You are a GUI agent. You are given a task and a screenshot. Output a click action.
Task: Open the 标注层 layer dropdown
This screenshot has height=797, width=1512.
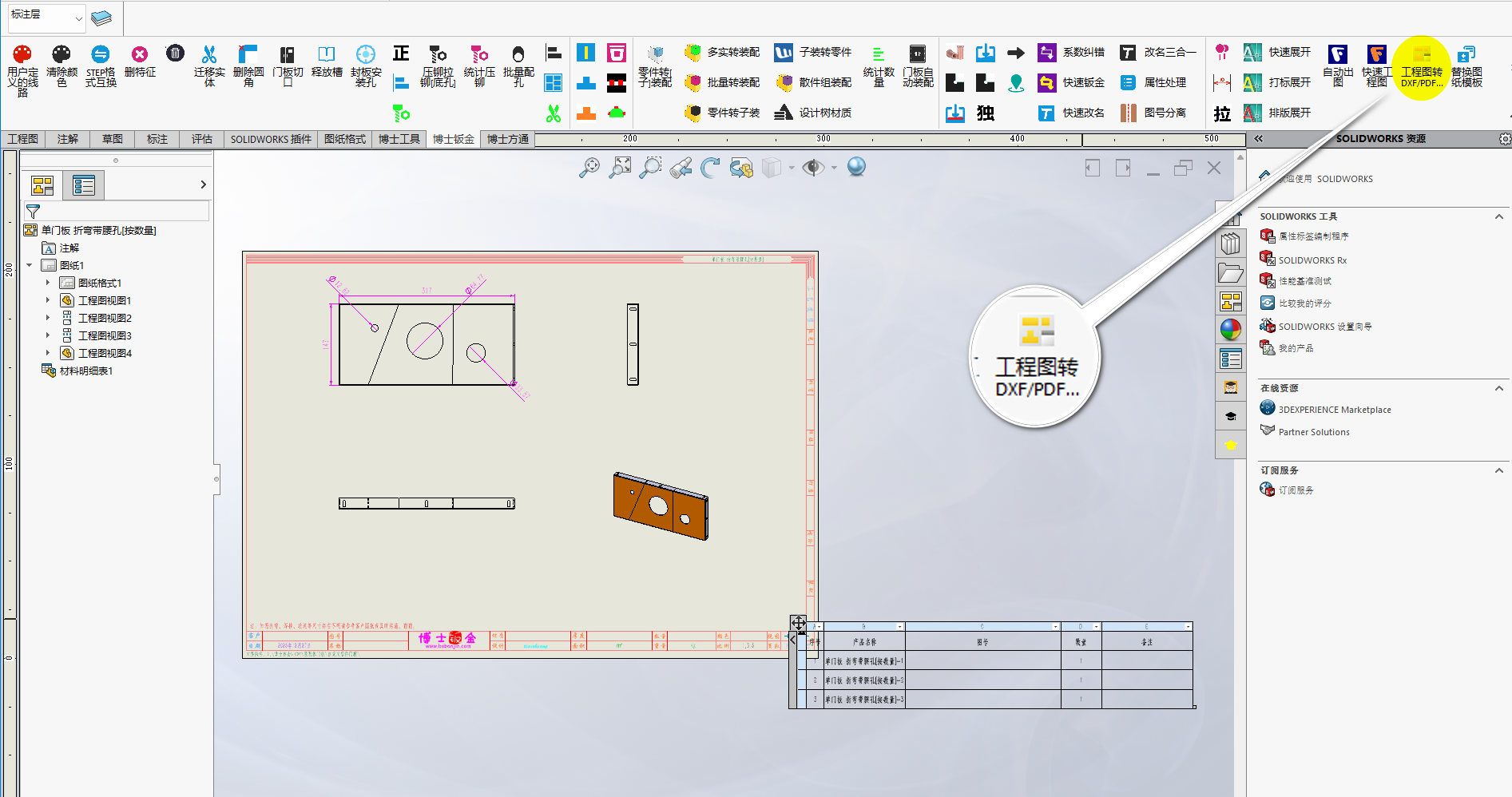click(x=78, y=18)
